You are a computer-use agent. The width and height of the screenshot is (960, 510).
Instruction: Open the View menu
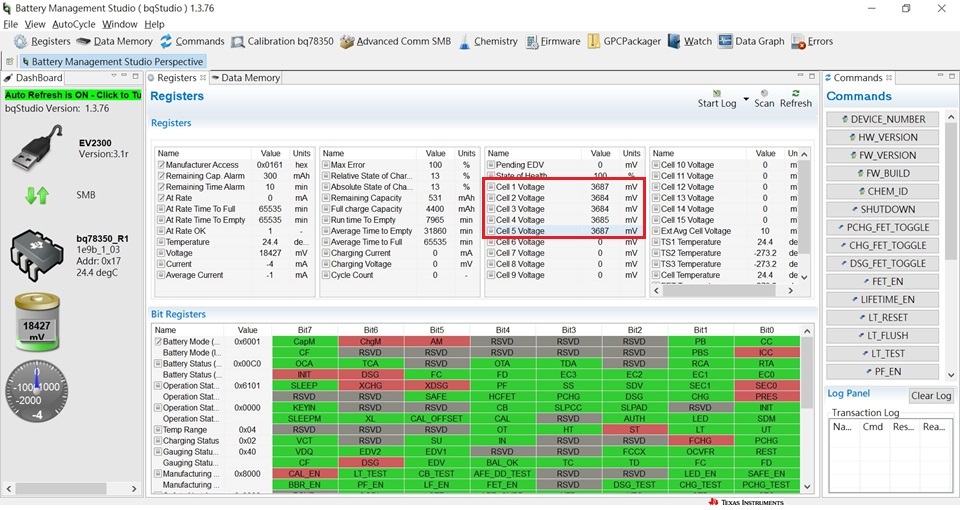35,24
